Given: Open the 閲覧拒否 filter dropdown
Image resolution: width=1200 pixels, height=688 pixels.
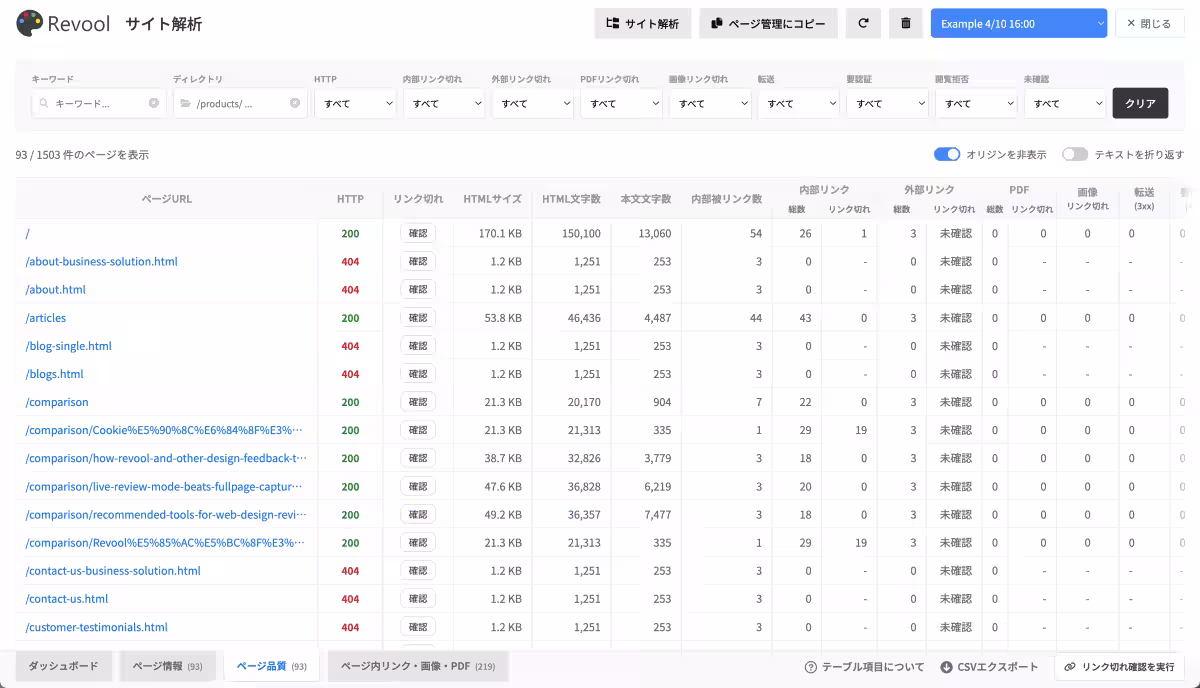Looking at the screenshot, I should click(x=976, y=103).
